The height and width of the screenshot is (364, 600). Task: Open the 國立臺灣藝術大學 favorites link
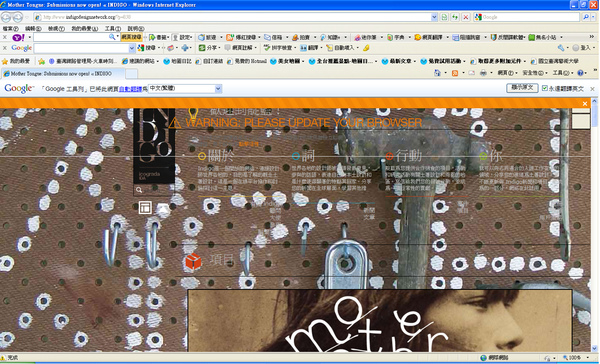coord(555,61)
